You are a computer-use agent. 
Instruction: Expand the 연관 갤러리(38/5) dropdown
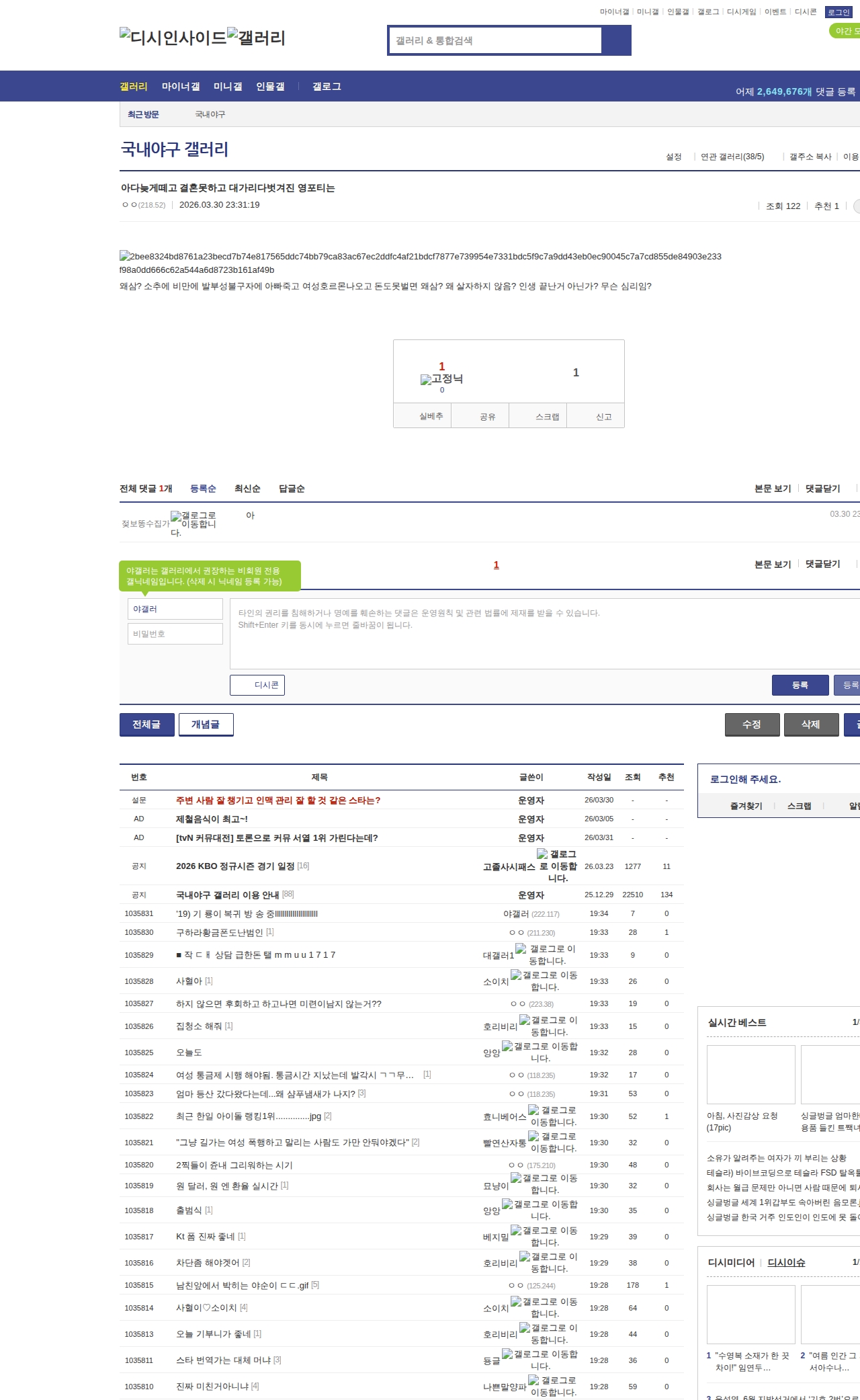pyautogui.click(x=732, y=157)
